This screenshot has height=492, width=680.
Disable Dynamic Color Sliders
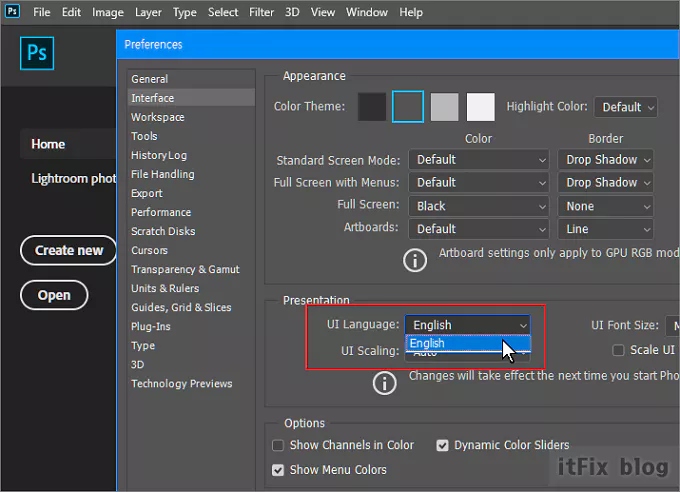point(442,445)
